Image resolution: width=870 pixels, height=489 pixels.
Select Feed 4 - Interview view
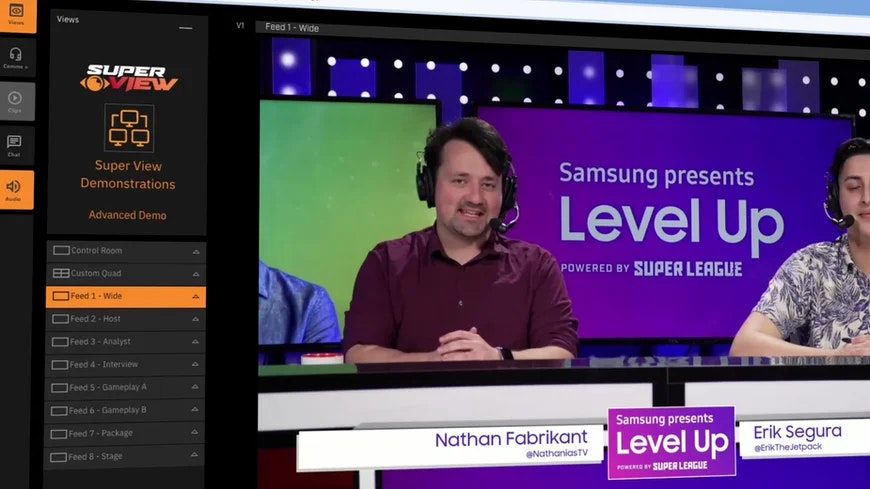tap(124, 365)
